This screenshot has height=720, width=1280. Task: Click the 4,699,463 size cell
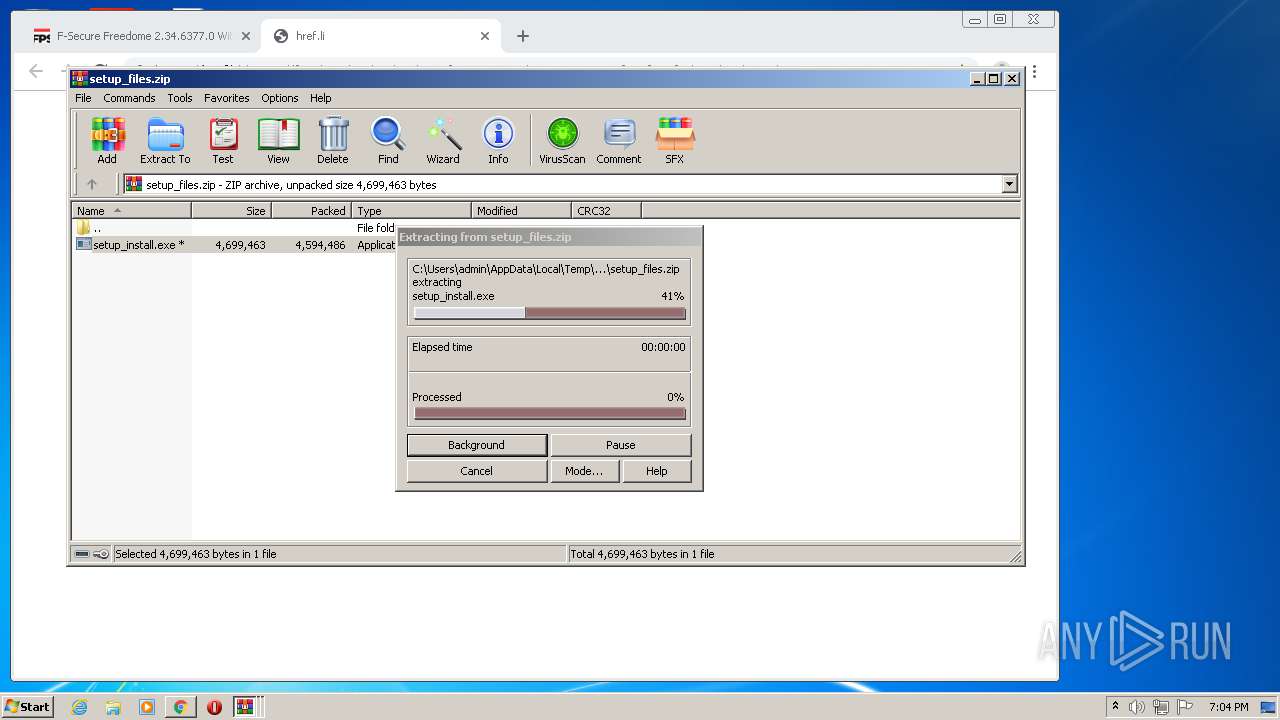pos(240,244)
